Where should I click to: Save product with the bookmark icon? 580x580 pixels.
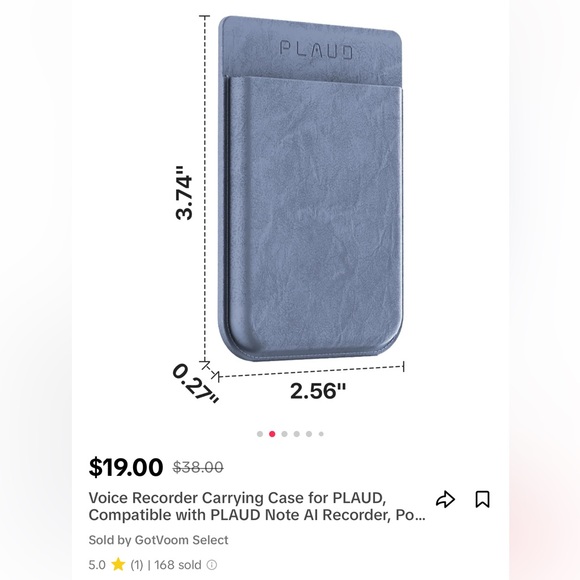[x=482, y=499]
